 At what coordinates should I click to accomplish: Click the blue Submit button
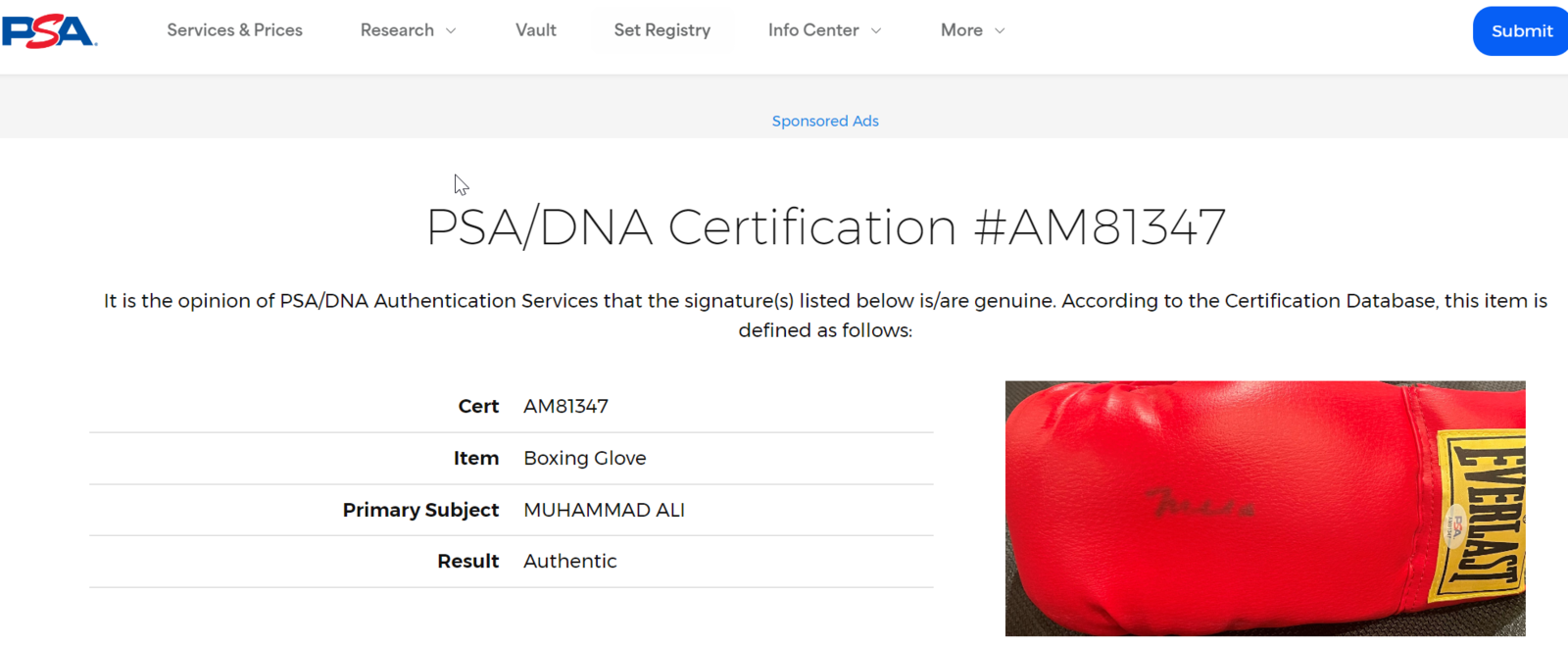[x=1521, y=31]
